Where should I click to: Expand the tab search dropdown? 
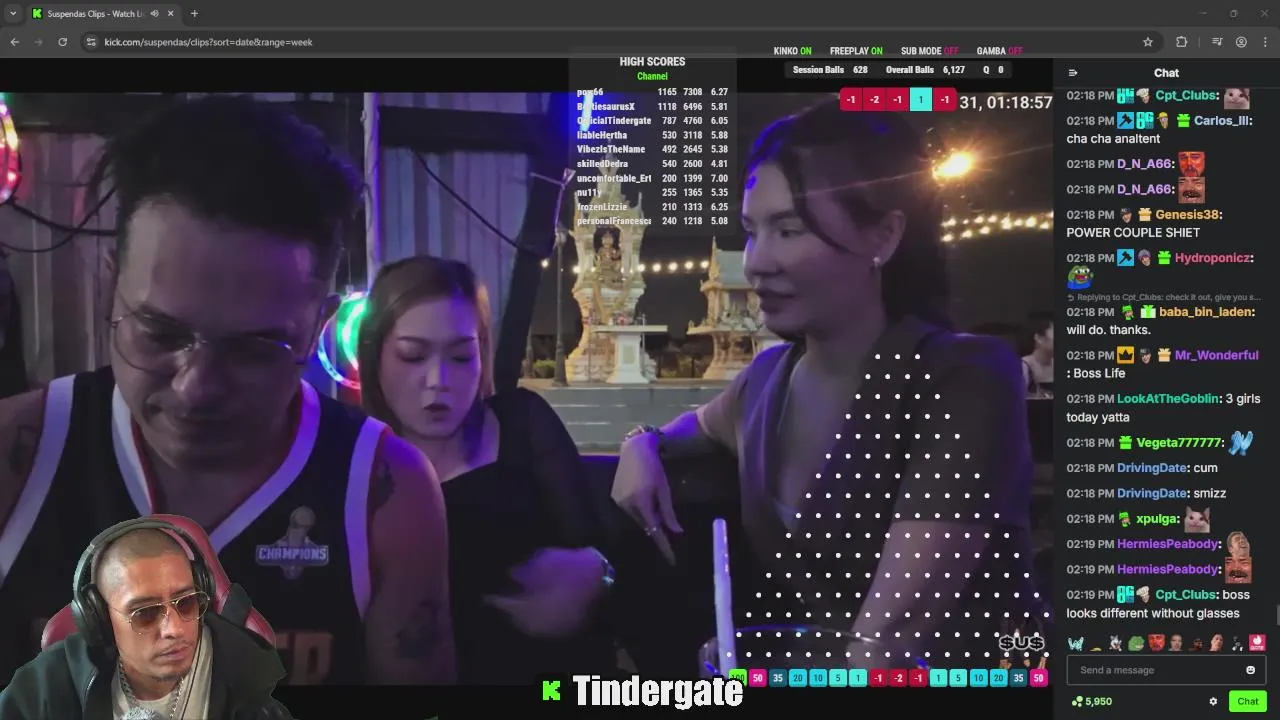[x=11, y=14]
